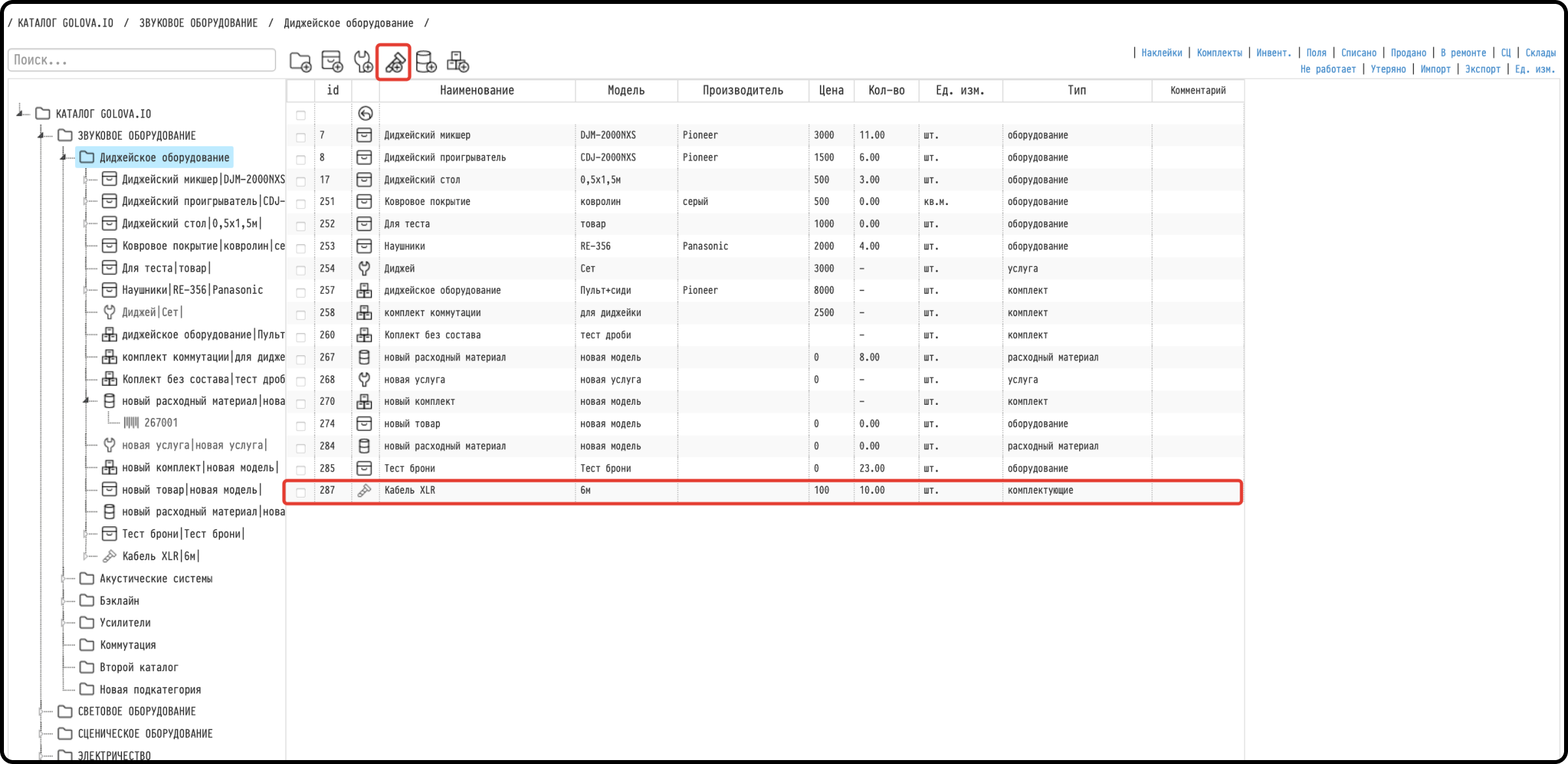Click the Поиск... search field
1568x764 pixels.
point(142,60)
